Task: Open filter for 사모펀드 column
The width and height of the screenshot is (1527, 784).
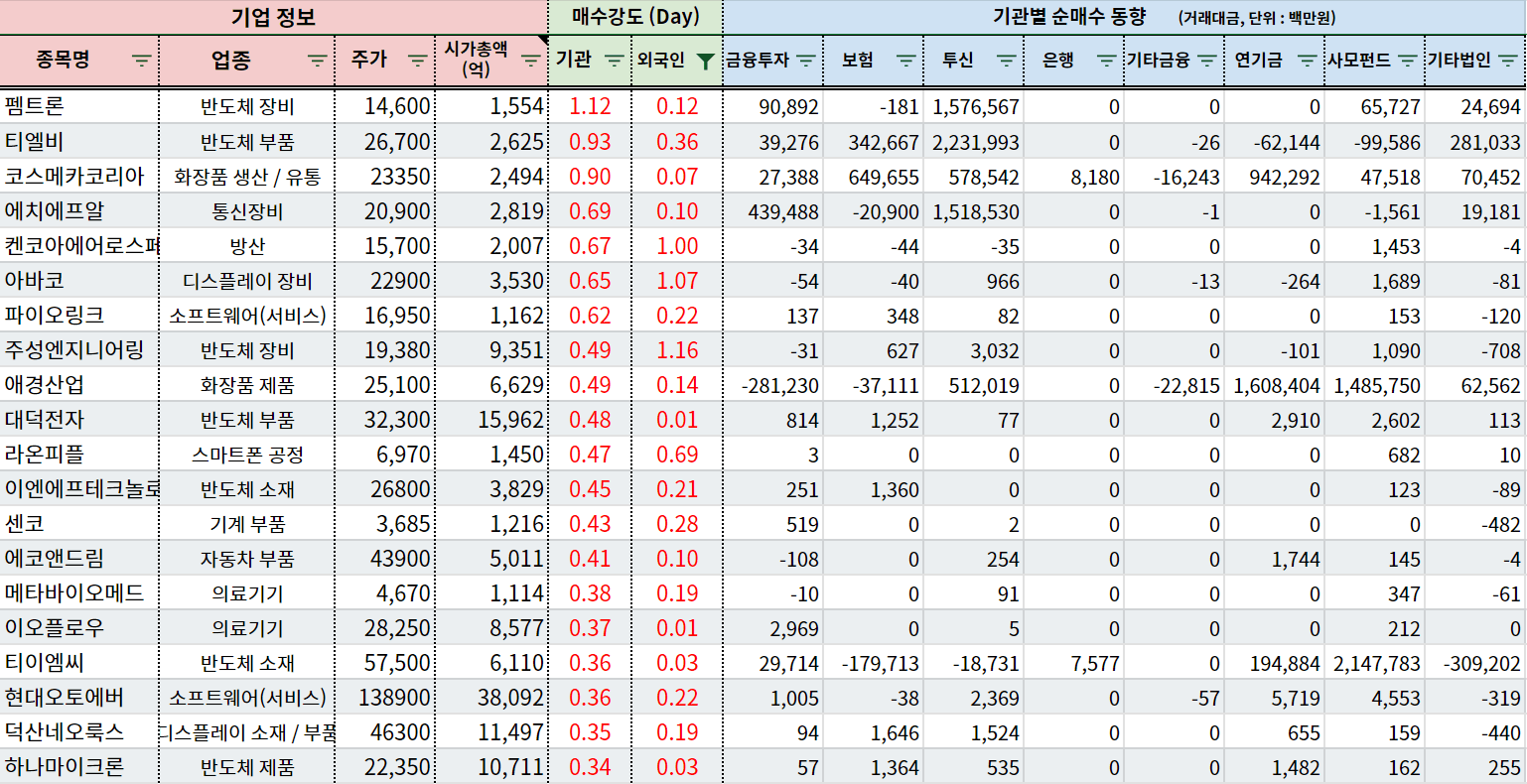Action: pyautogui.click(x=1407, y=61)
